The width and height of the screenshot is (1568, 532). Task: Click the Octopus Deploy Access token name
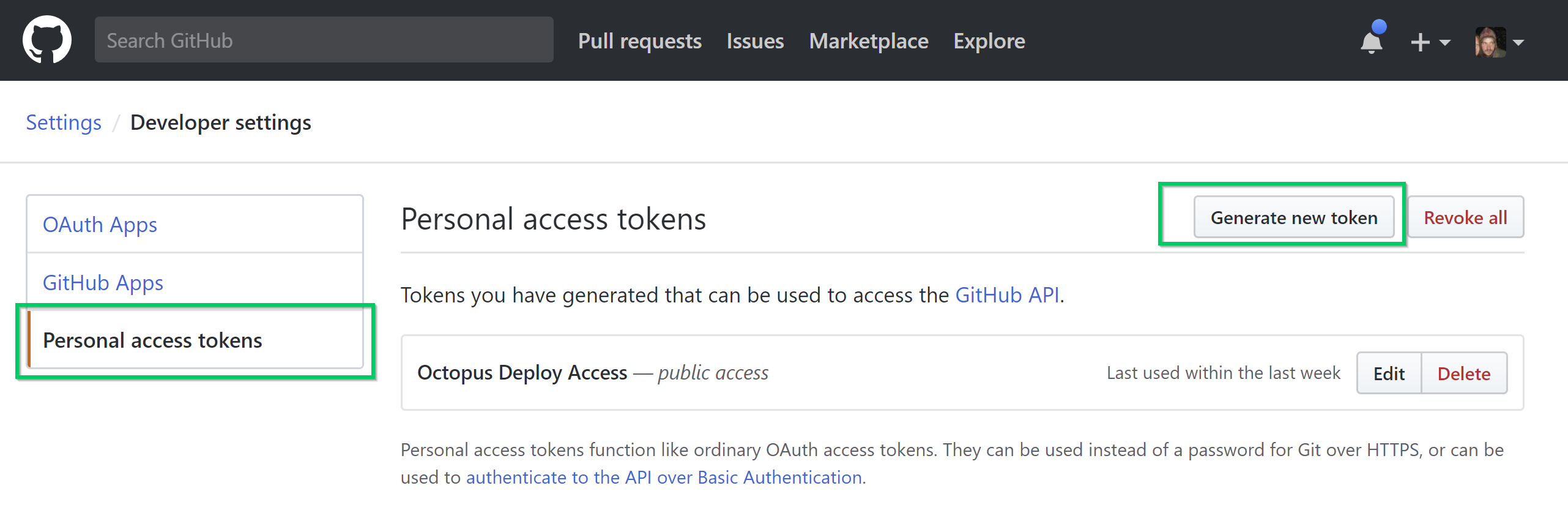coord(522,372)
